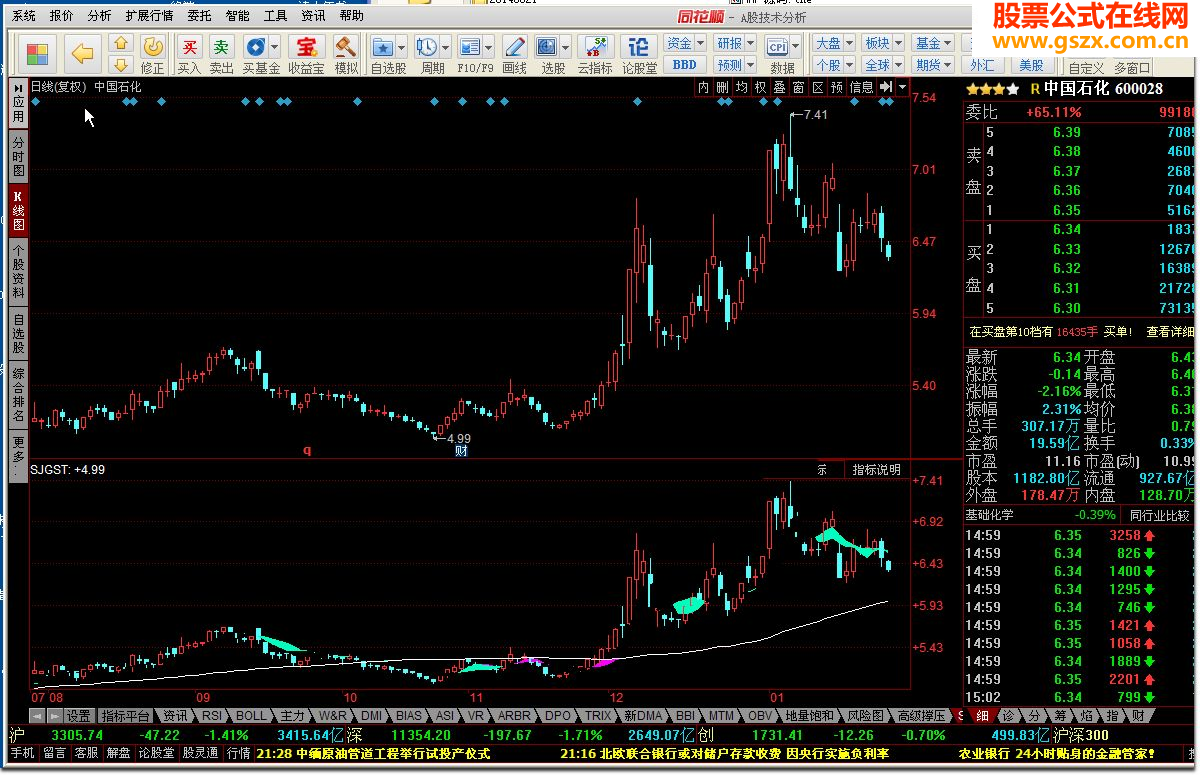Viewport: 1200px width, 775px height.
Task: Click the 财 marker on the chart
Action: pyautogui.click(x=461, y=450)
